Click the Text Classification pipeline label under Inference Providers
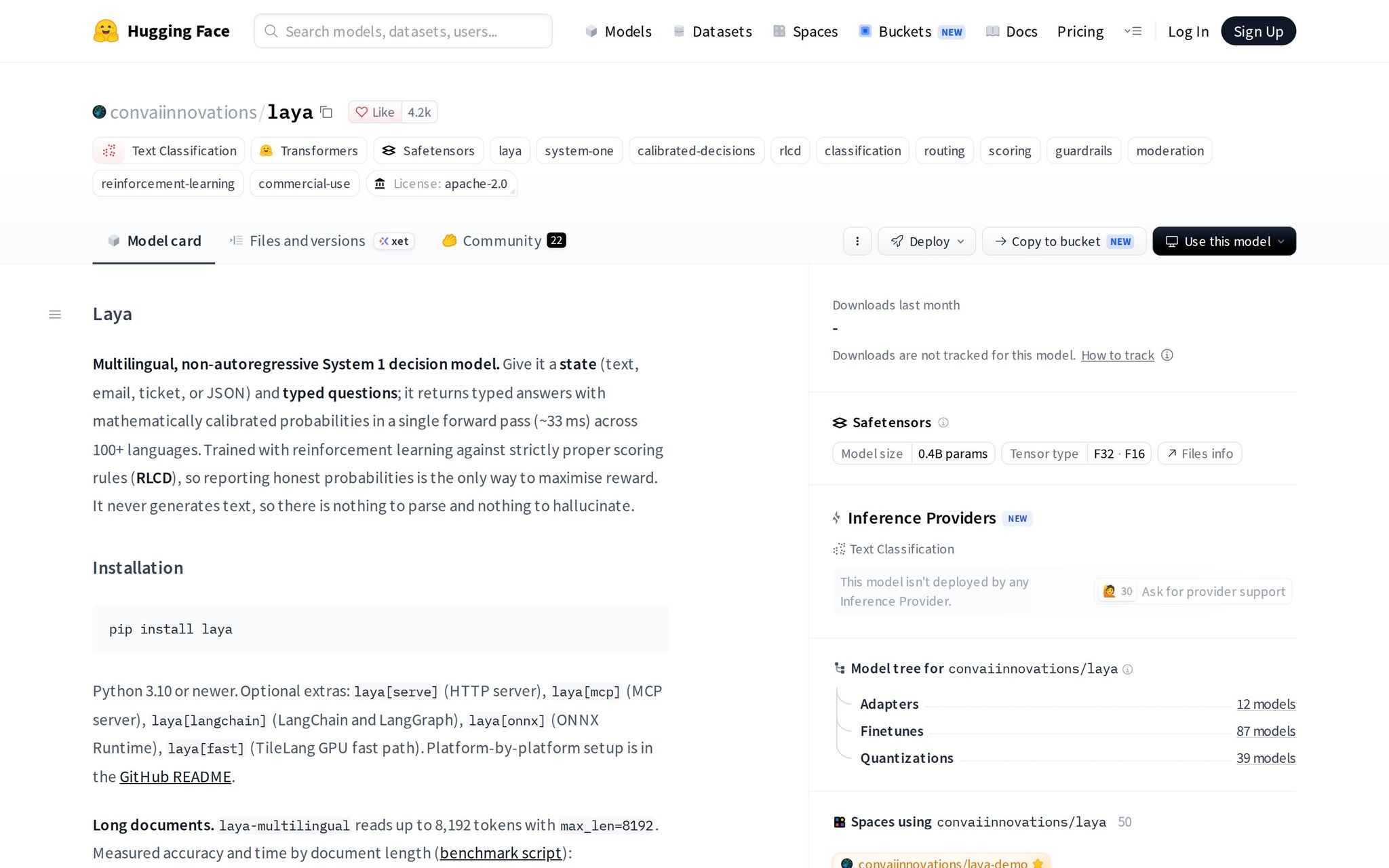 (902, 549)
